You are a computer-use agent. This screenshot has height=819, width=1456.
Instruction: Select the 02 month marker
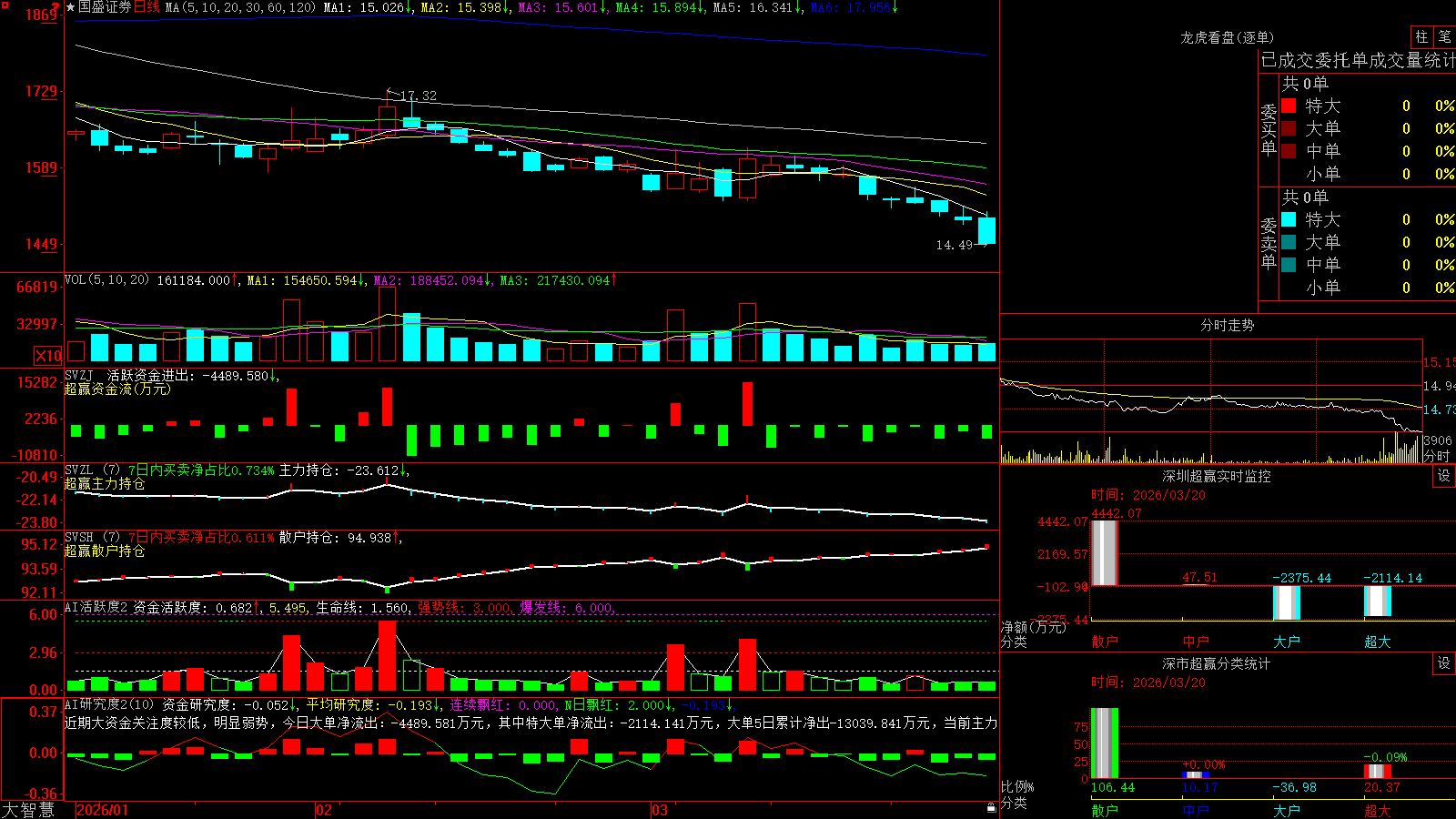[324, 810]
